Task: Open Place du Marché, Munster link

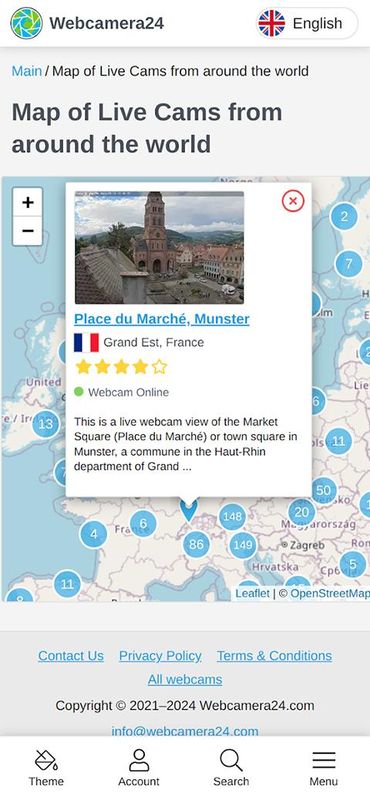Action: (x=162, y=319)
